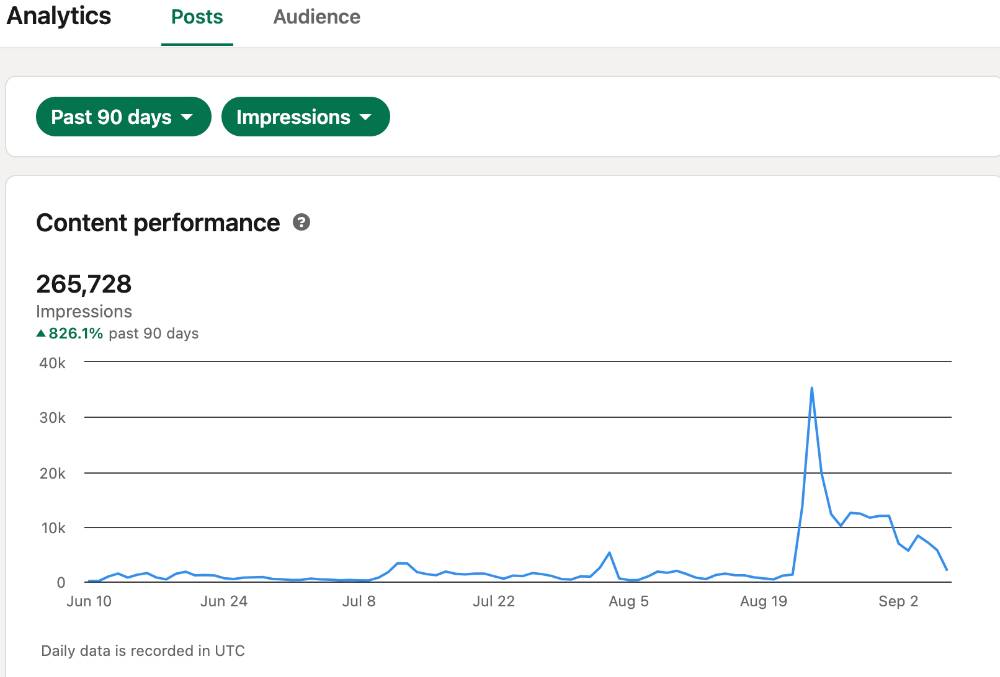This screenshot has width=1000, height=677.
Task: Open the help icon beside Content performance
Action: click(x=301, y=223)
